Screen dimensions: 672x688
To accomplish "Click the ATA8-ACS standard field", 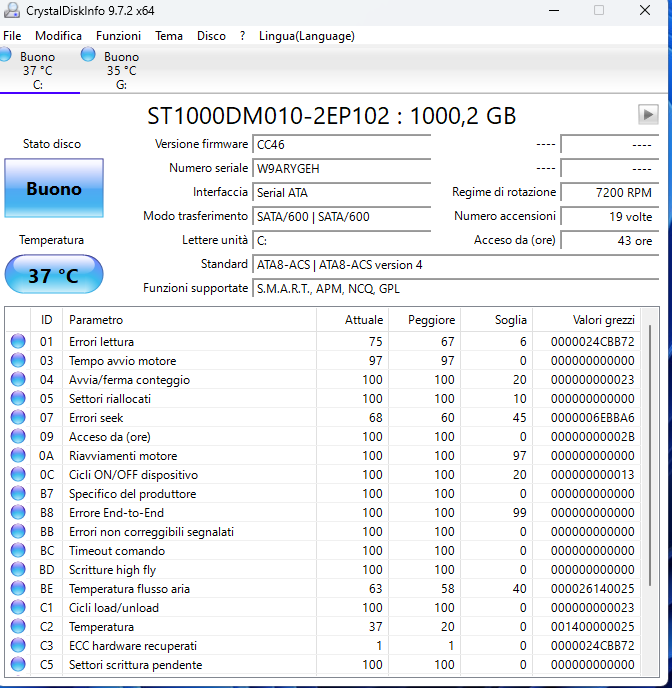I will (x=456, y=265).
